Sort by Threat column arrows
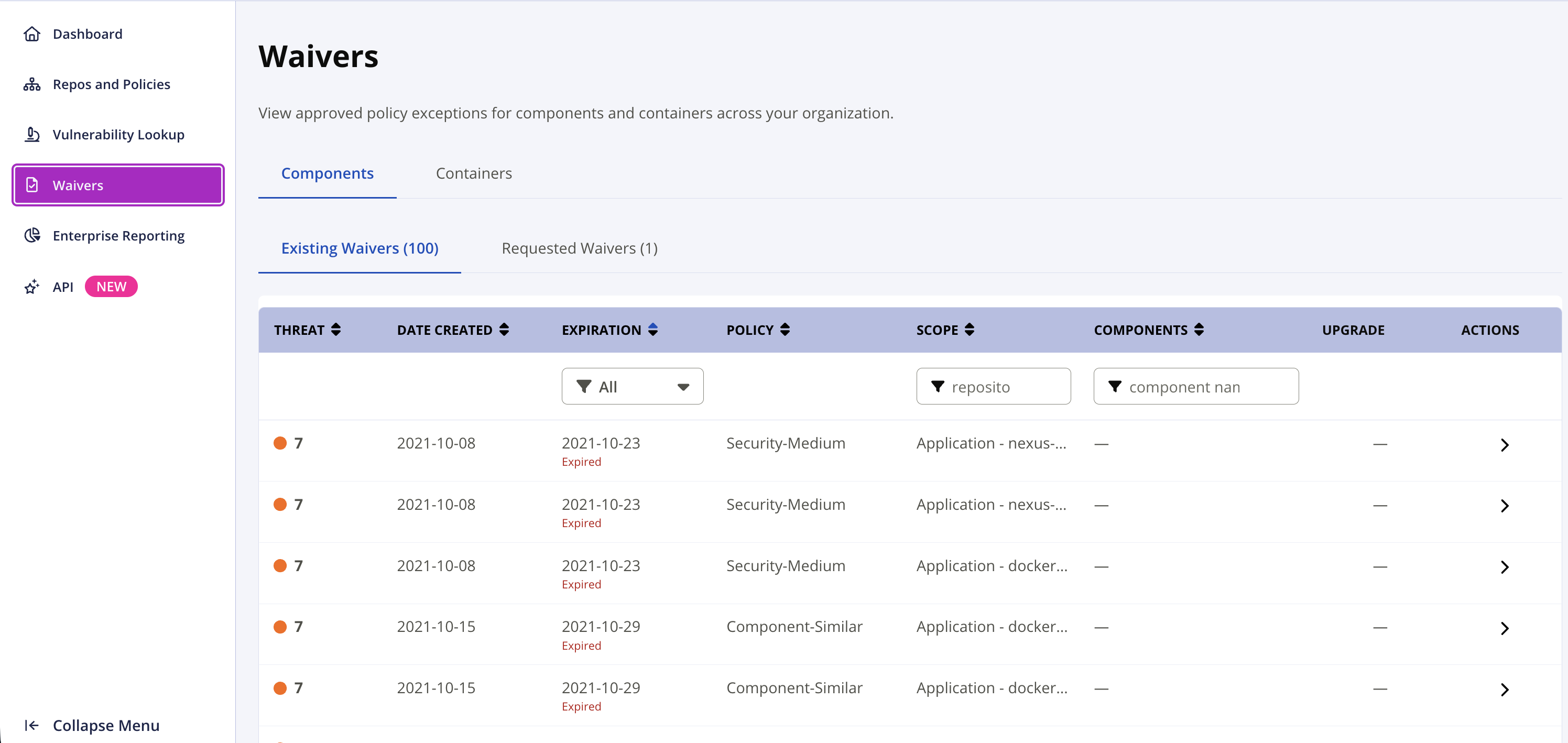Image resolution: width=1568 pixels, height=743 pixels. coord(336,330)
